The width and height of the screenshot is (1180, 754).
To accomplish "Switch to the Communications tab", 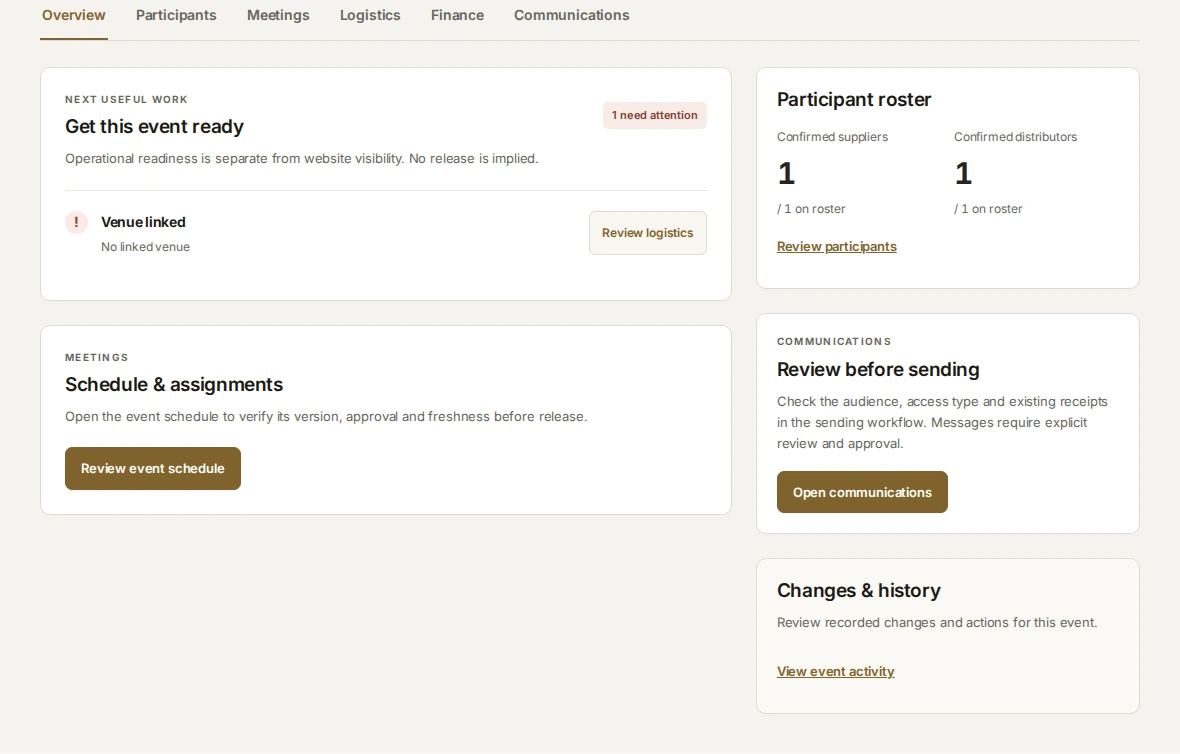I will [x=571, y=16].
